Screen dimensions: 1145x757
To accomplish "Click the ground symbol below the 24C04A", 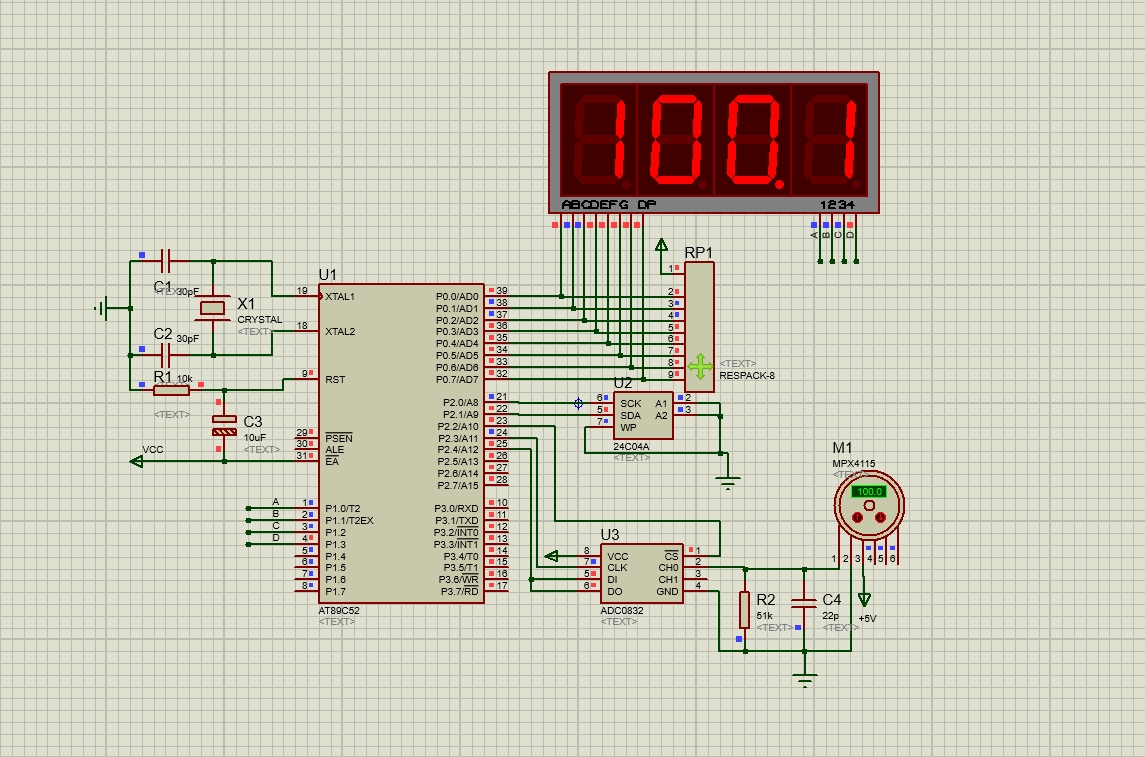I will click(727, 482).
